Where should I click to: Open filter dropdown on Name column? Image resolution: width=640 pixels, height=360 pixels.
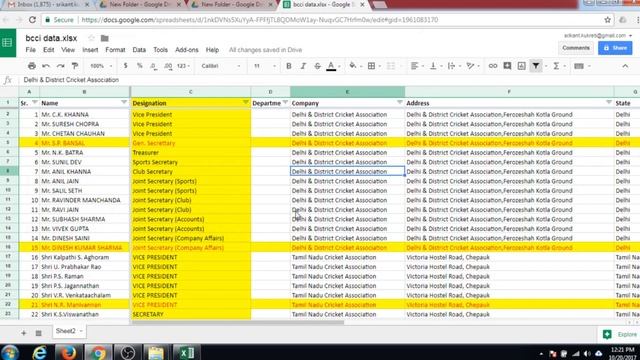coord(124,103)
